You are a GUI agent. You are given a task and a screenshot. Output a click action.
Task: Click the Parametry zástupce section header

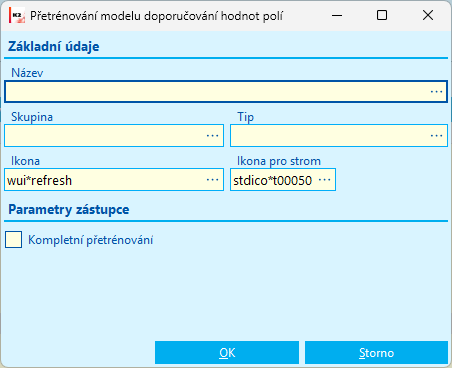click(69, 210)
